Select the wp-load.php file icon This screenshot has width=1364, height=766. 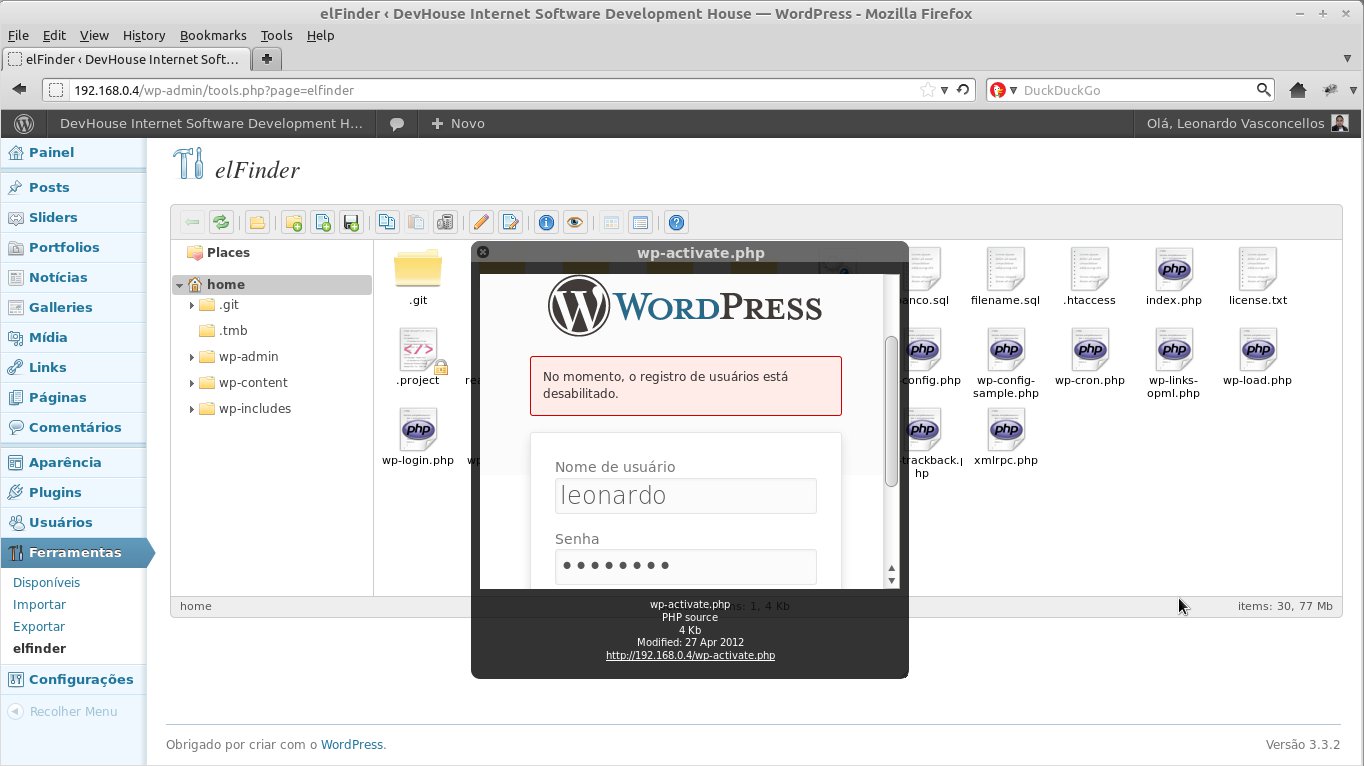[x=1257, y=350]
